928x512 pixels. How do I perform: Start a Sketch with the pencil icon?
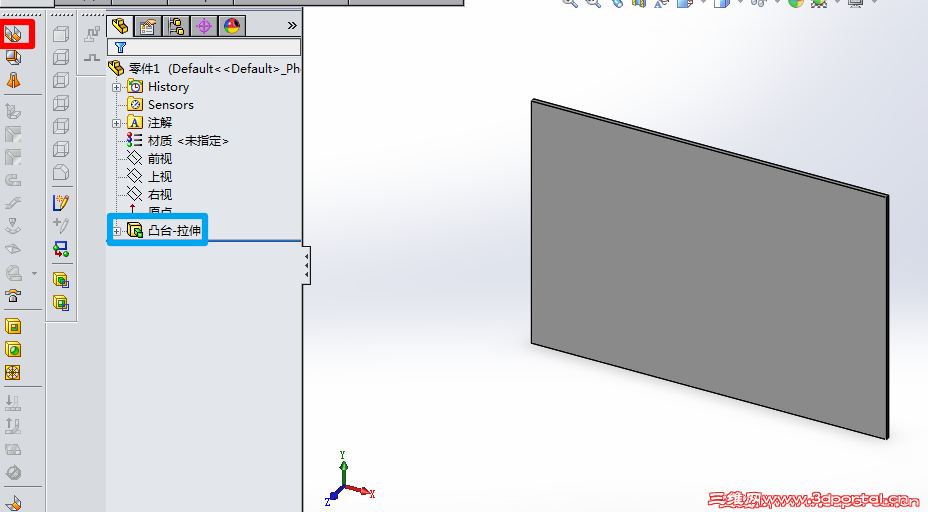[61, 203]
